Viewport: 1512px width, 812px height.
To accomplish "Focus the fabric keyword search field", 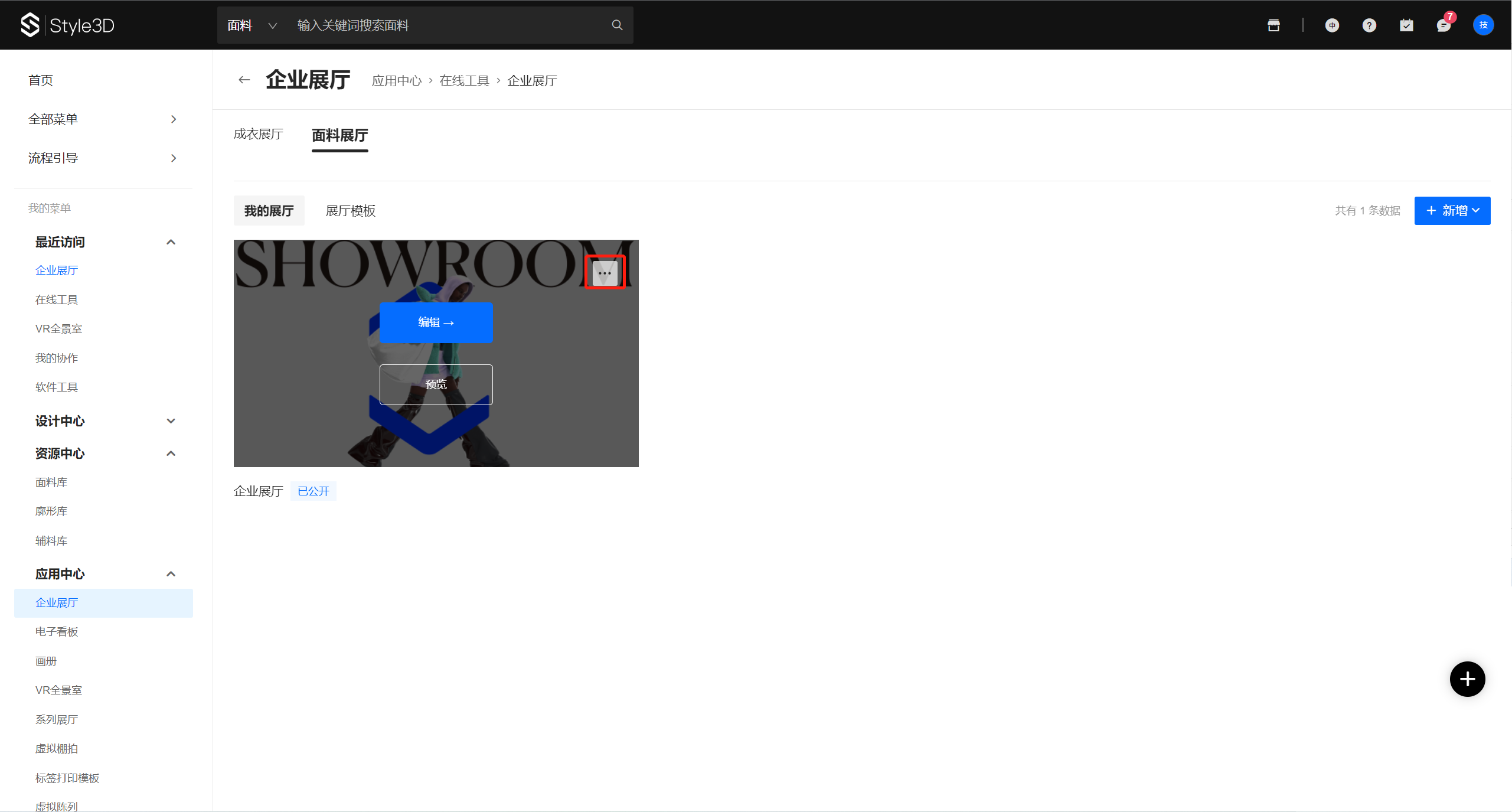I will (x=449, y=25).
